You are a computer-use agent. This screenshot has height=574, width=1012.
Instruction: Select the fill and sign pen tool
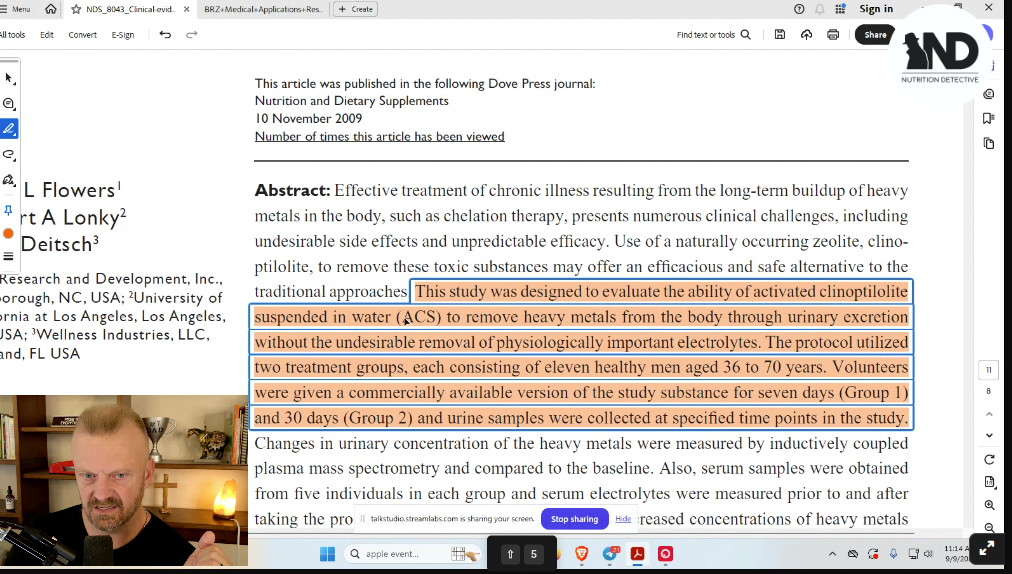pyautogui.click(x=9, y=179)
